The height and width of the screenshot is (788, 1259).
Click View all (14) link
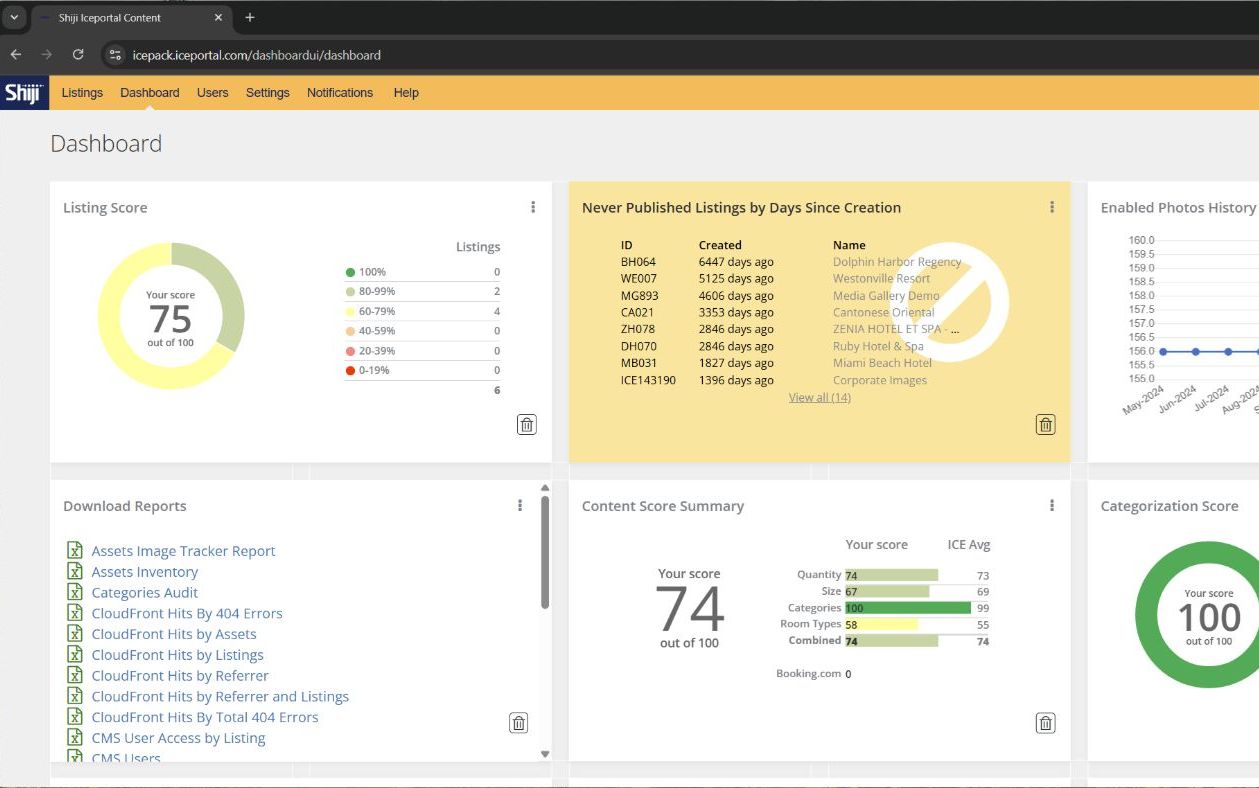(819, 398)
